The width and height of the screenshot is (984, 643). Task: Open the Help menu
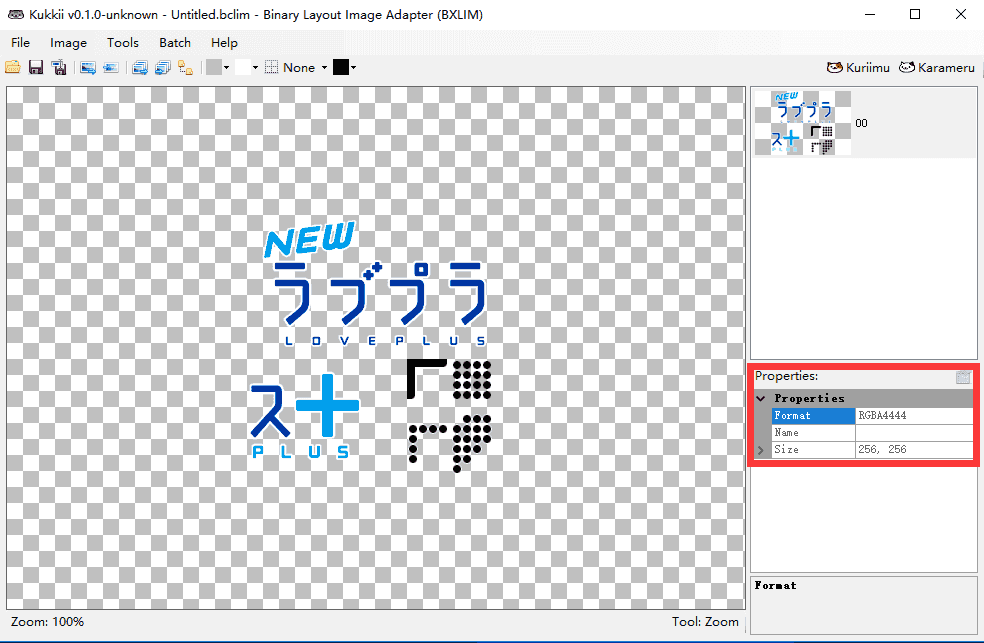click(x=224, y=43)
